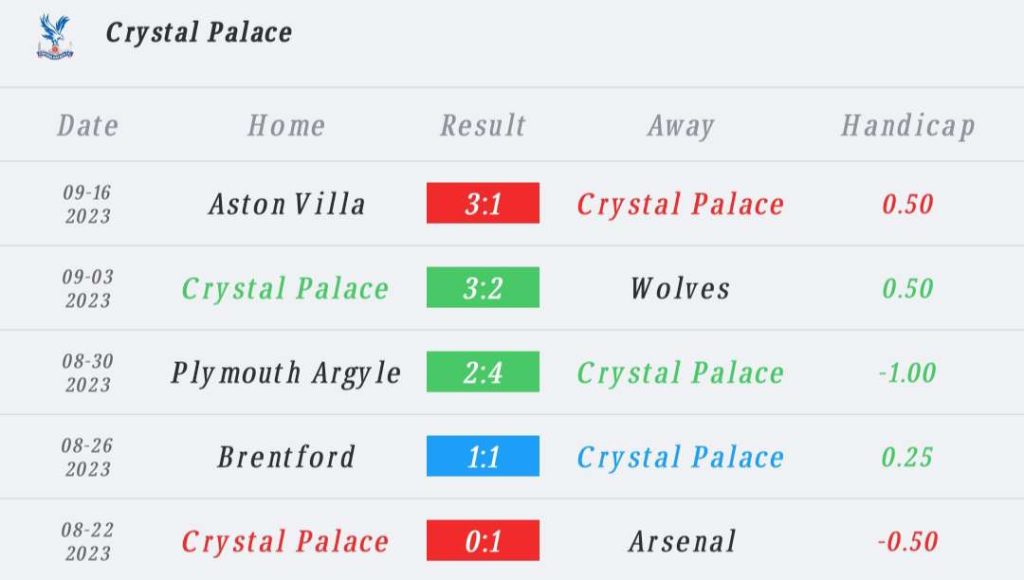Click the blue 1:1 draw badge
1024x580 pixels.
[x=483, y=457]
